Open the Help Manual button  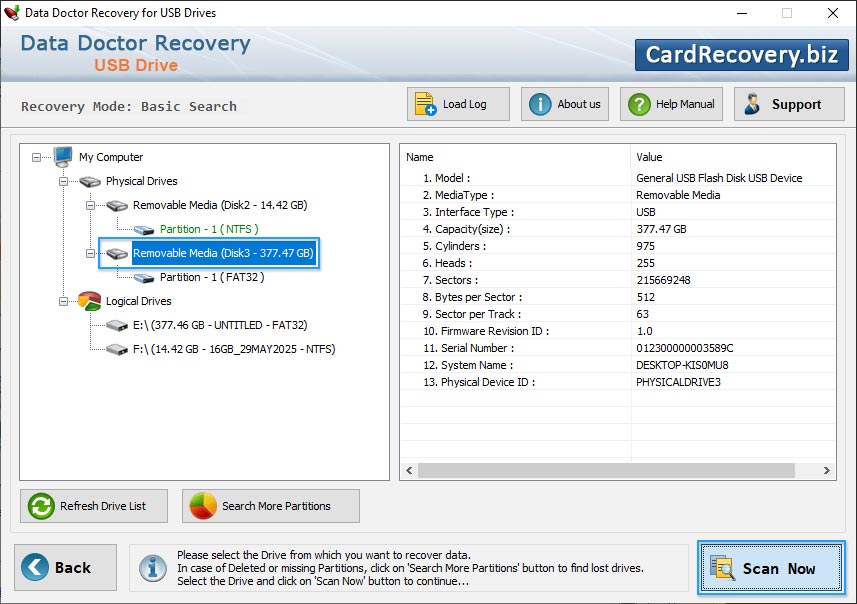click(x=671, y=104)
